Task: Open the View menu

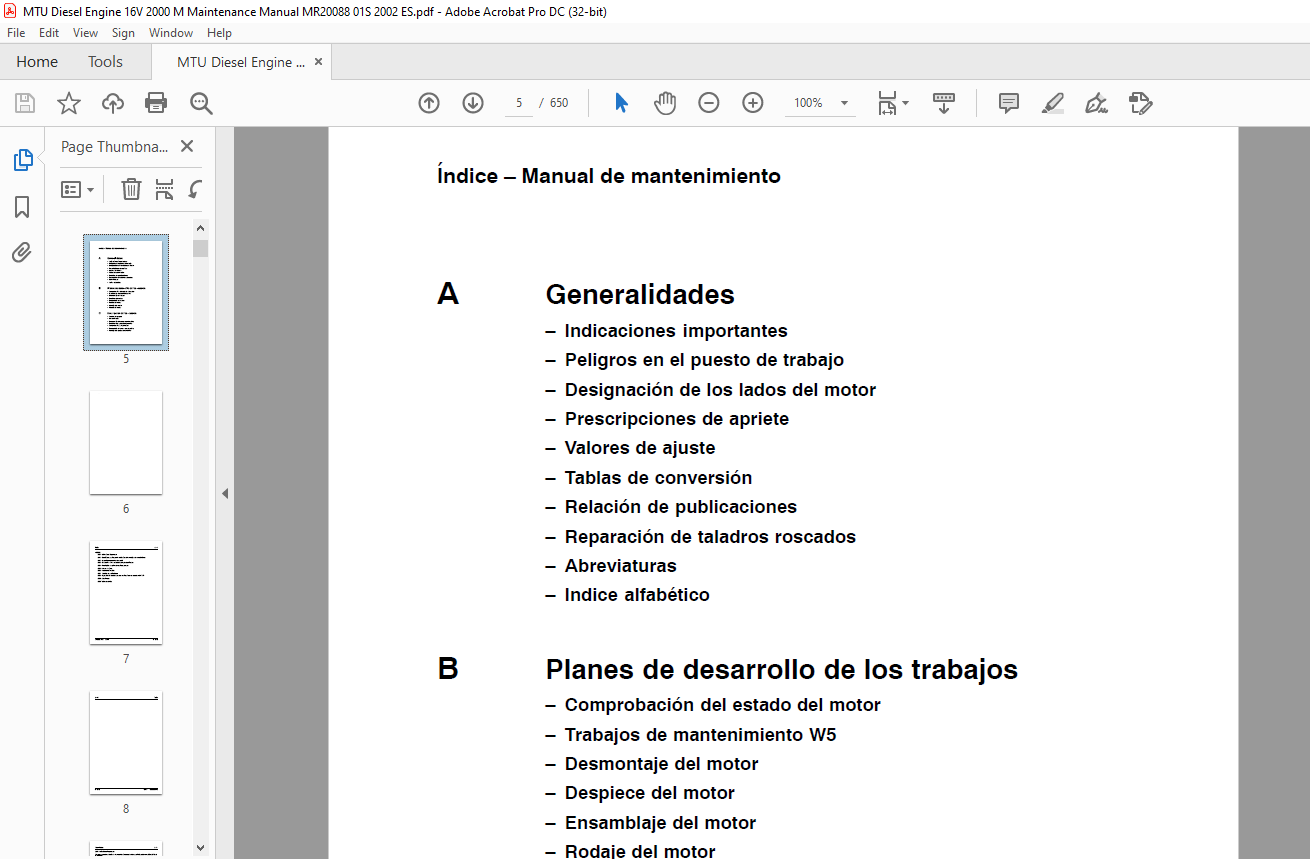Action: [x=85, y=33]
